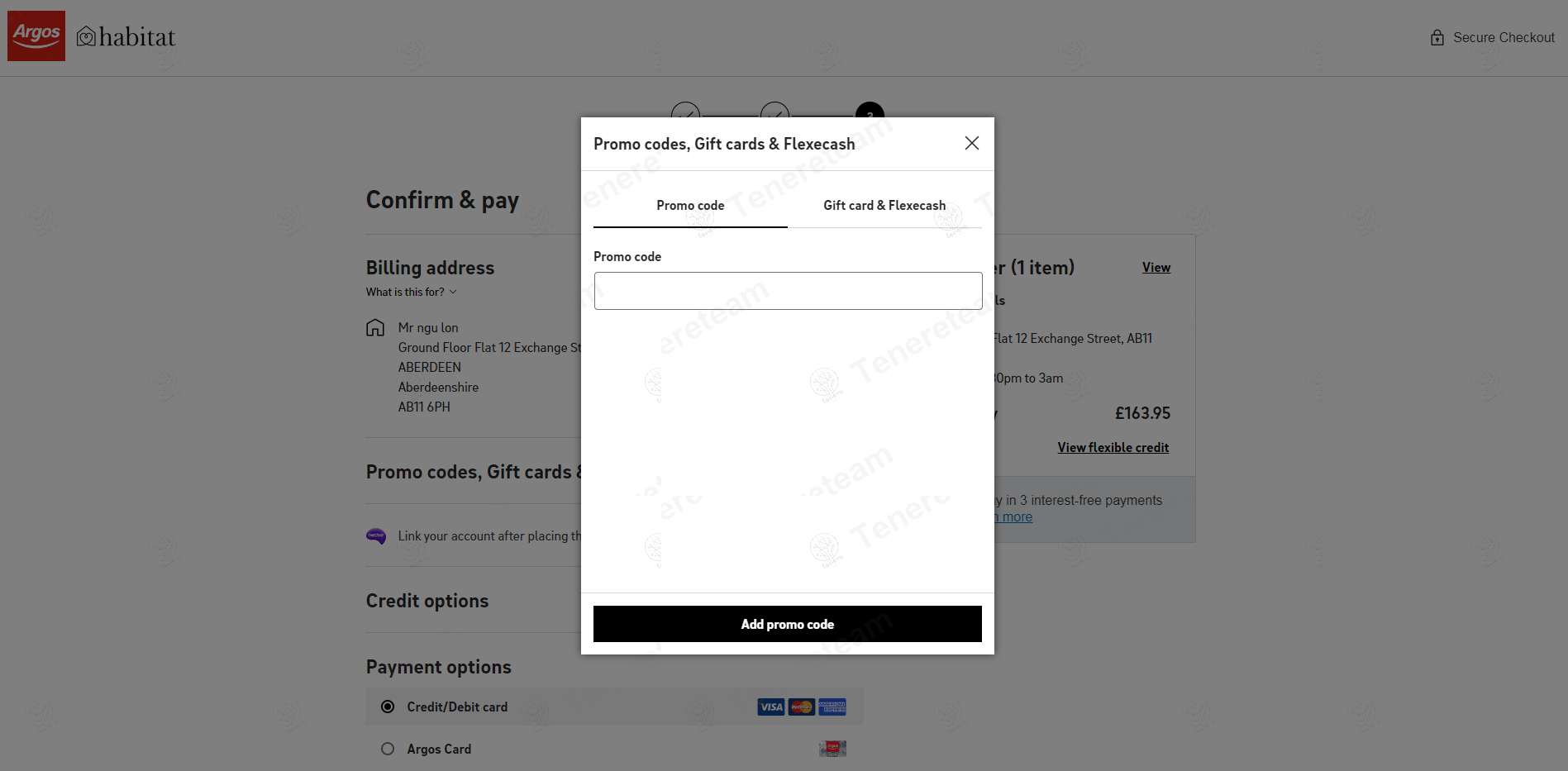Viewport: 1568px width, 771px height.
Task: Select Credit/Debit card payment option
Action: point(388,707)
